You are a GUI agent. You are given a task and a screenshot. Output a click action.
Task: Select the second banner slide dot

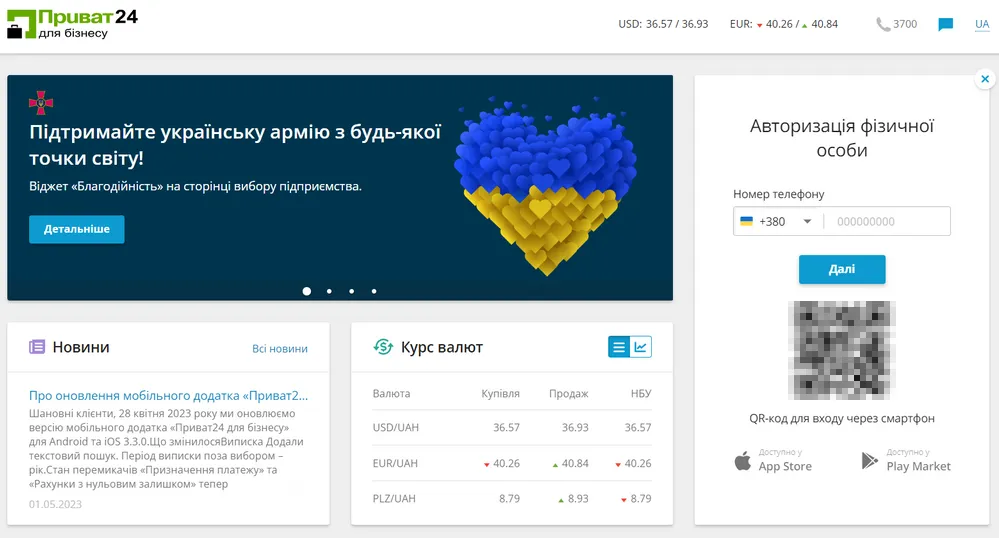coord(329,291)
